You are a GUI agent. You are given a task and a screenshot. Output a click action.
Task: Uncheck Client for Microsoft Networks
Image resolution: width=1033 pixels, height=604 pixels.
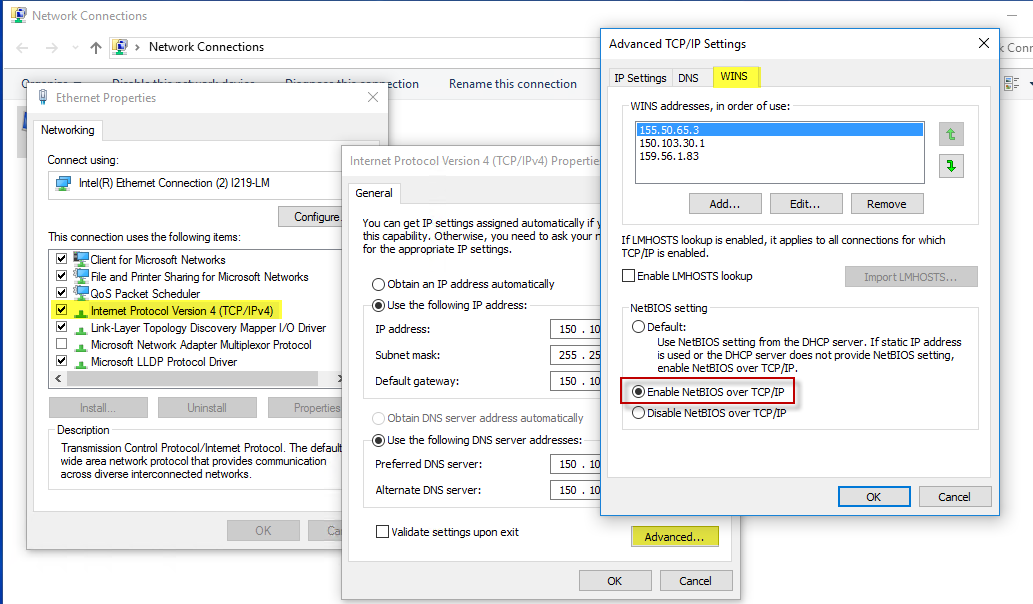point(62,259)
